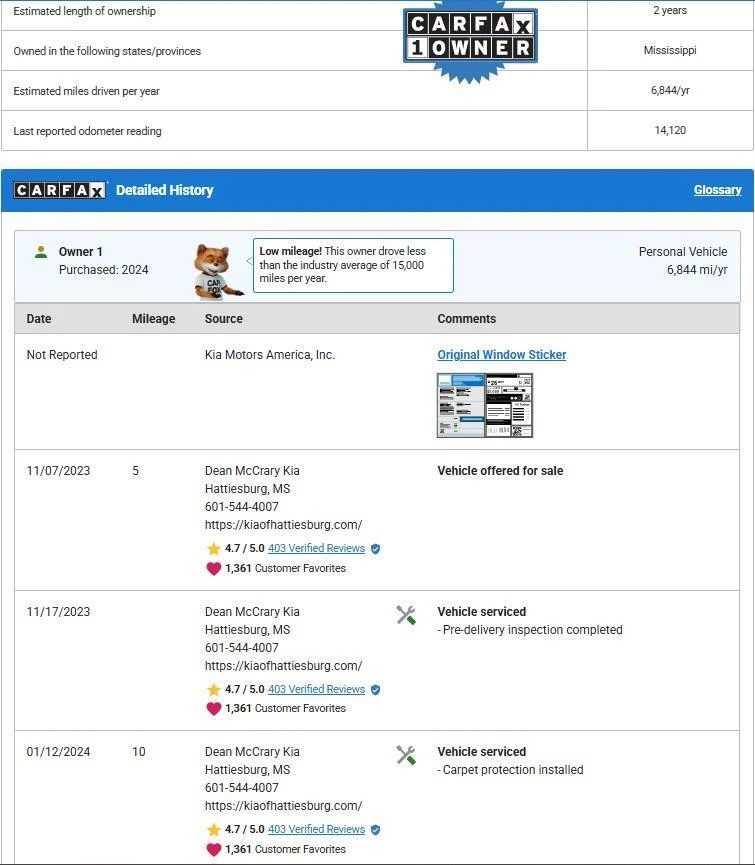Click the CARFAX 1 Owner badge

coord(469,37)
